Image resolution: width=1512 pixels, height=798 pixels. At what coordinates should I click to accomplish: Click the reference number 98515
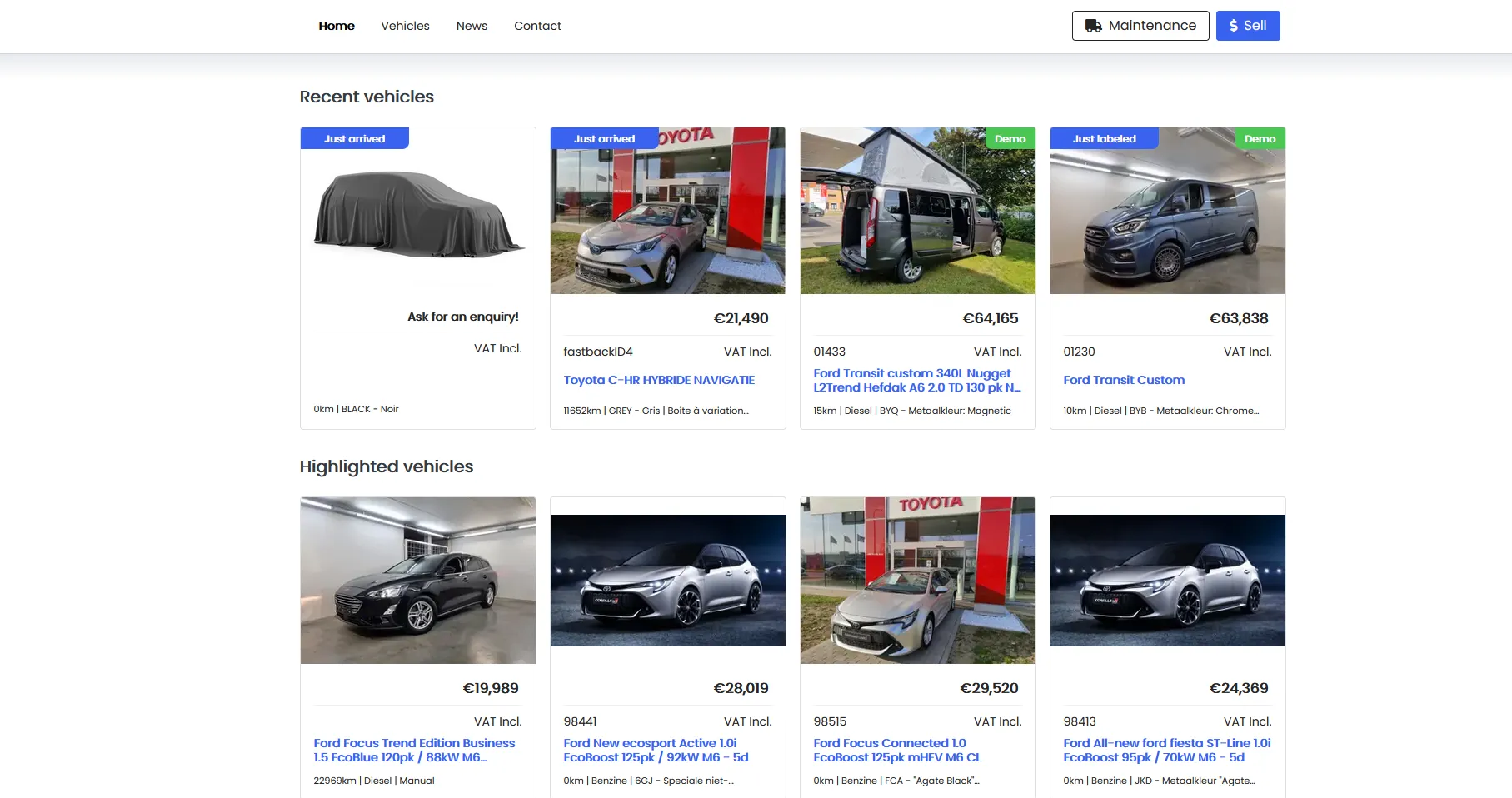(x=830, y=721)
